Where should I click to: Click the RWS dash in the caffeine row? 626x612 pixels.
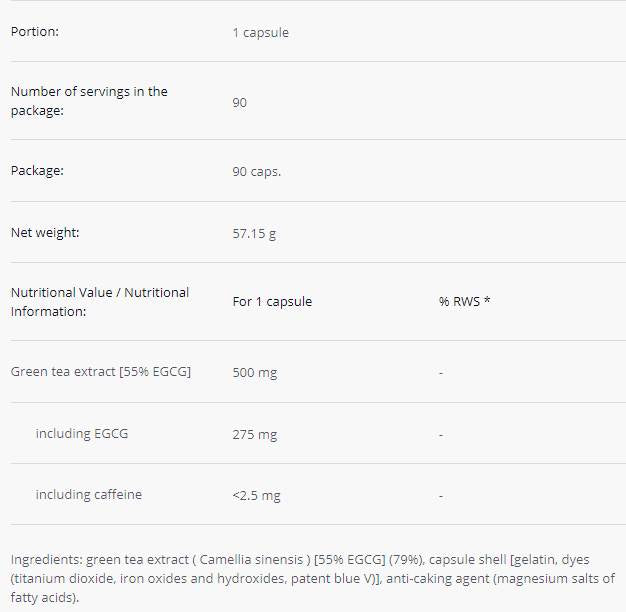pos(441,496)
